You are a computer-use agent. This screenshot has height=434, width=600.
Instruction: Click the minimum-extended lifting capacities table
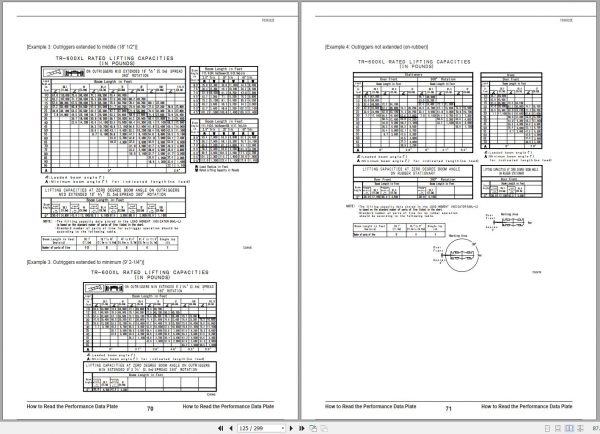pyautogui.click(x=150, y=317)
